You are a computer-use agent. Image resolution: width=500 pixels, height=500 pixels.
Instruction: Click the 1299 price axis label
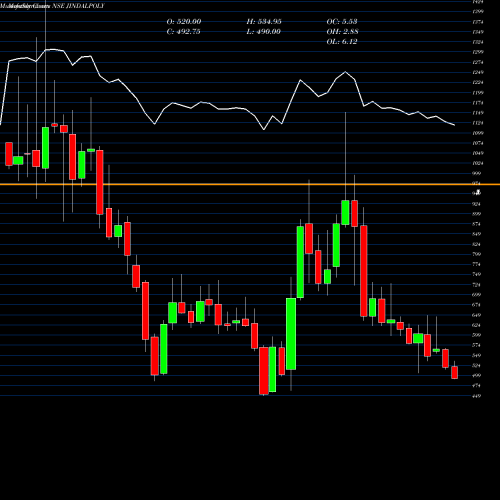478,52
